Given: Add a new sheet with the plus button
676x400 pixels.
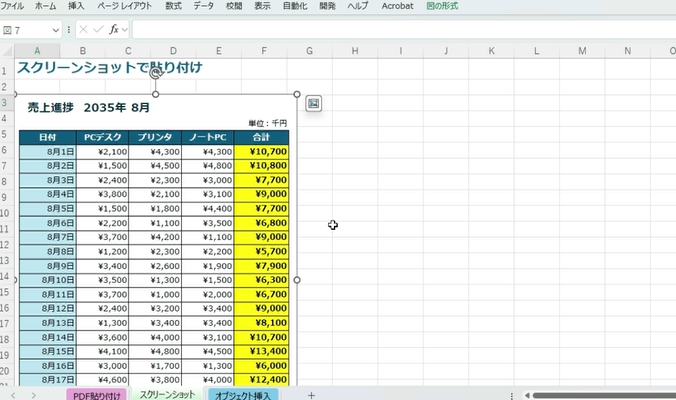Looking at the screenshot, I should pos(311,395).
